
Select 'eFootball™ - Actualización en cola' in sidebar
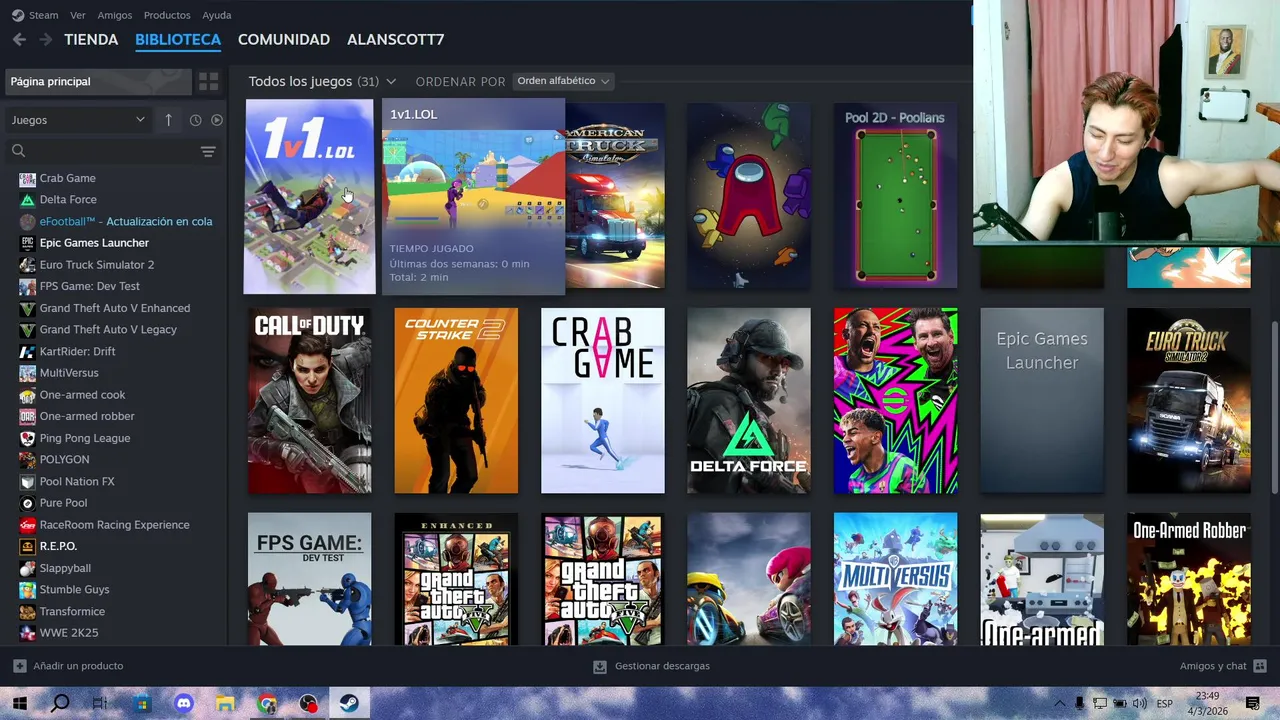coord(125,222)
